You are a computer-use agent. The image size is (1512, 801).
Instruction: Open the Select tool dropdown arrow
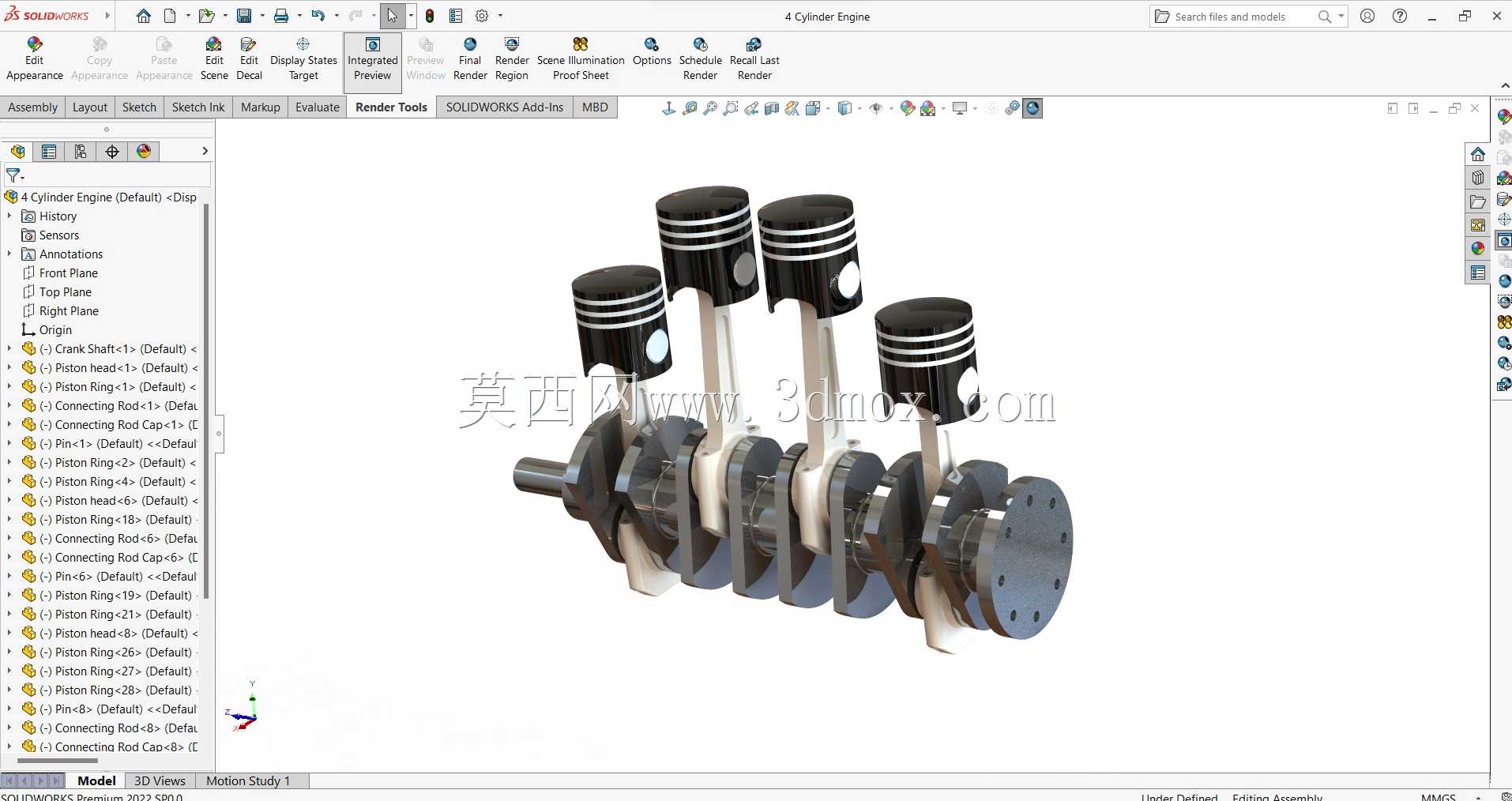(x=411, y=16)
